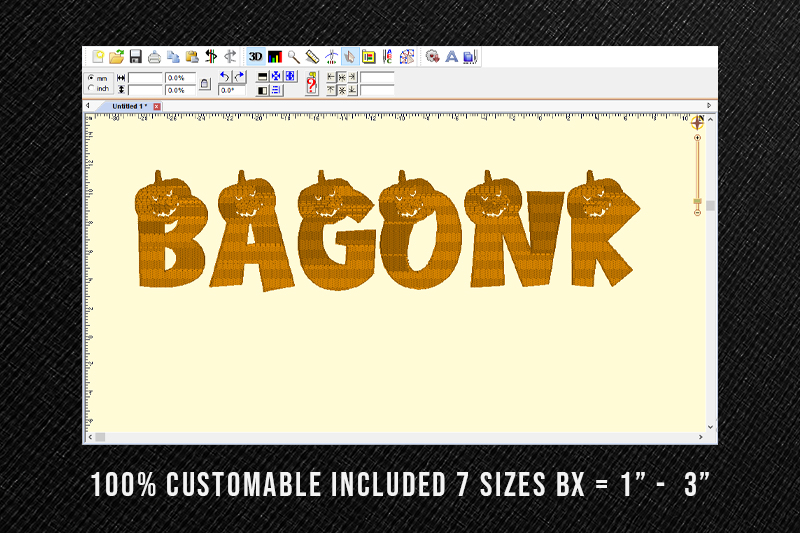Screen dimensions: 800x533
Task: Click the tab scroll left arrow
Action: tap(88, 106)
